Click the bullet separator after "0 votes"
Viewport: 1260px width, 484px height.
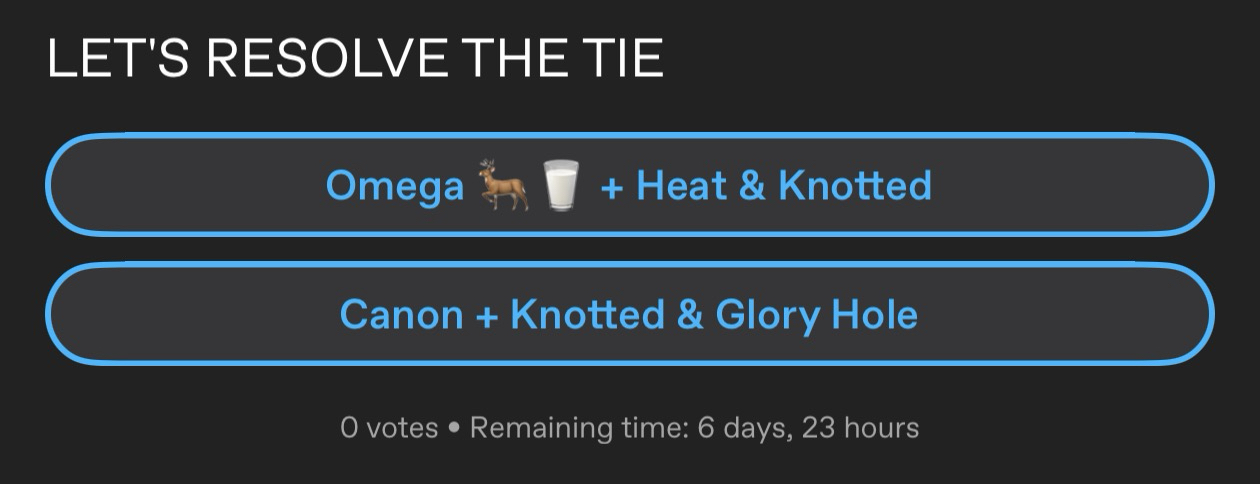pyautogui.click(x=454, y=429)
